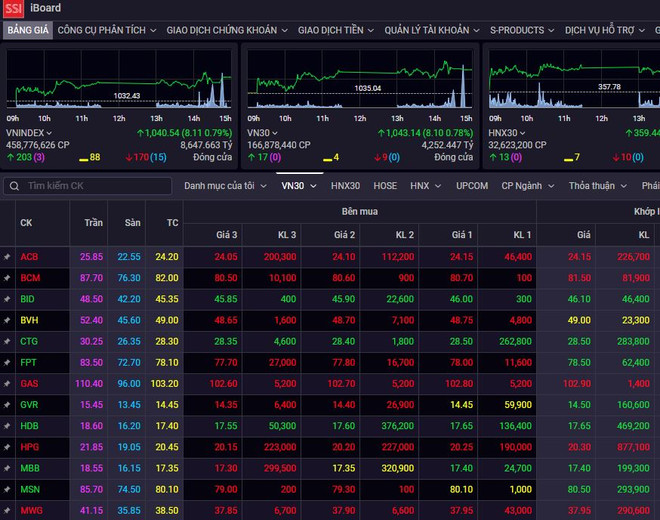Pin the MWG stock row
Viewport: 660px width, 520px height.
[7, 511]
